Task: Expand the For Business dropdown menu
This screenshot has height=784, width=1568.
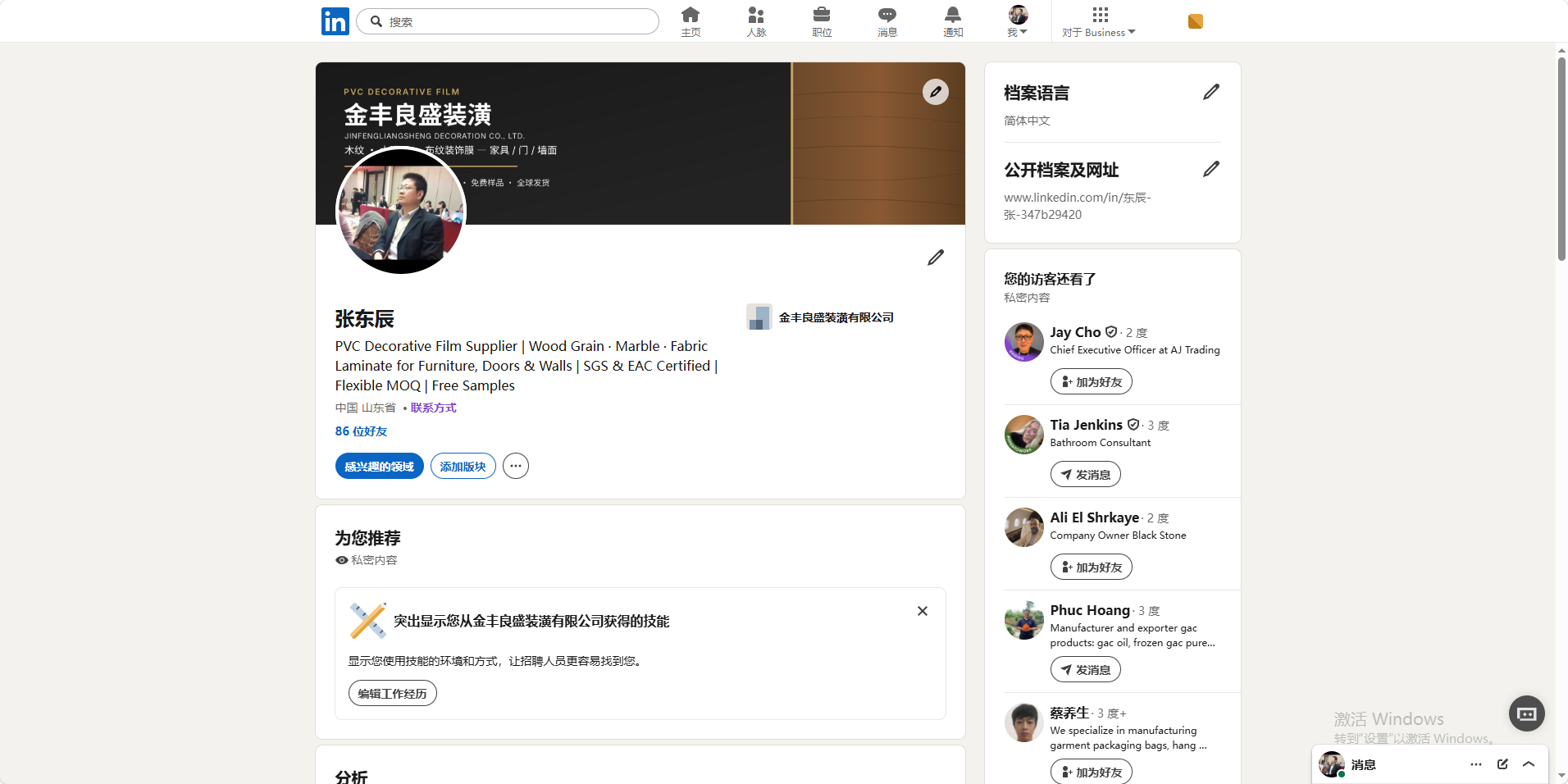Action: click(1099, 21)
